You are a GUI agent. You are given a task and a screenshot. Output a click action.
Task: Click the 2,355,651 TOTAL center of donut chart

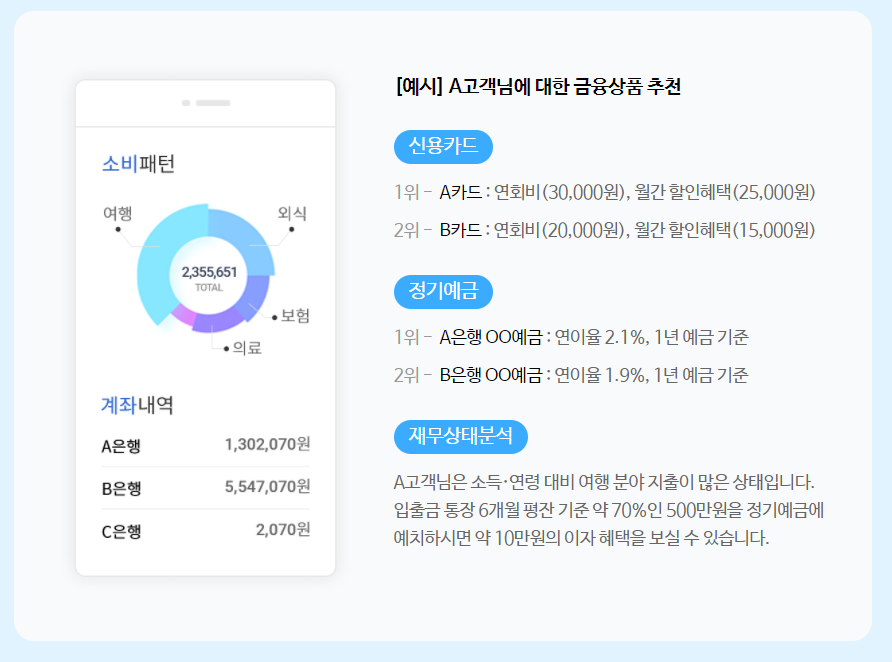209,278
